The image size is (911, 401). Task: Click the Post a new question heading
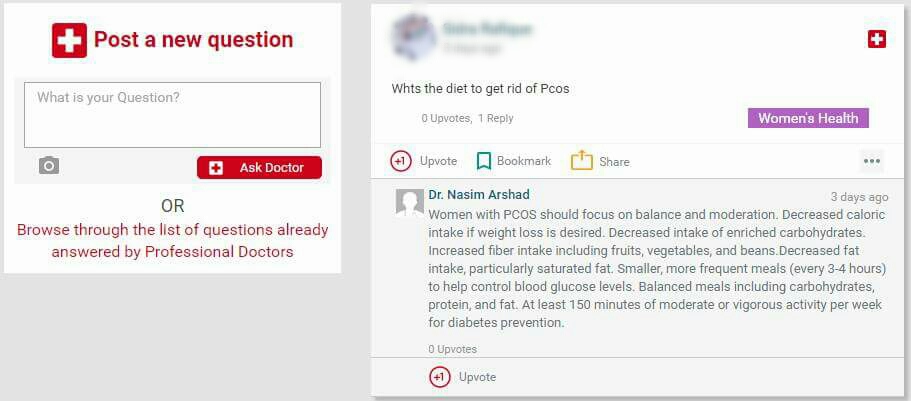click(x=193, y=40)
